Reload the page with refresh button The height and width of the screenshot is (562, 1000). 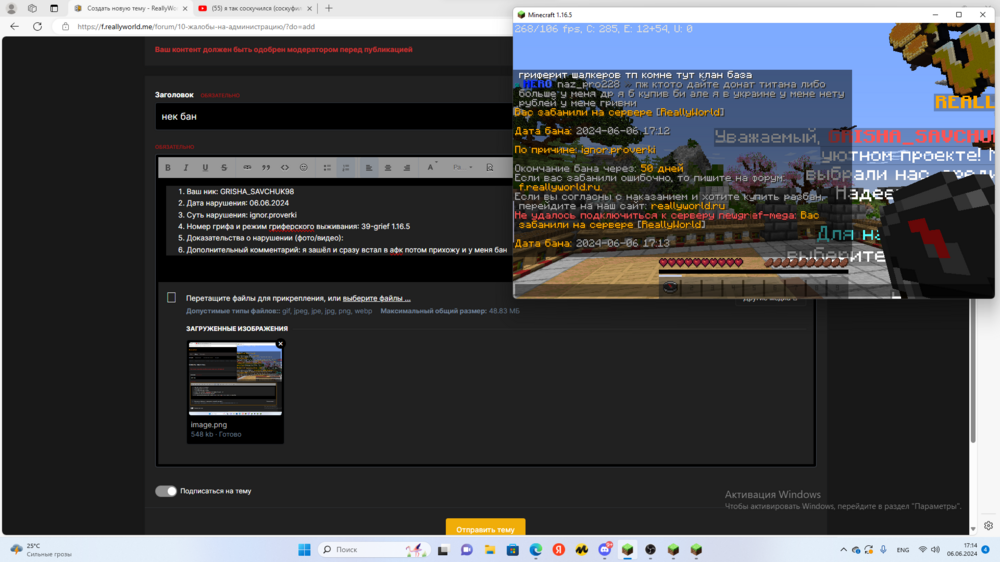(38, 27)
